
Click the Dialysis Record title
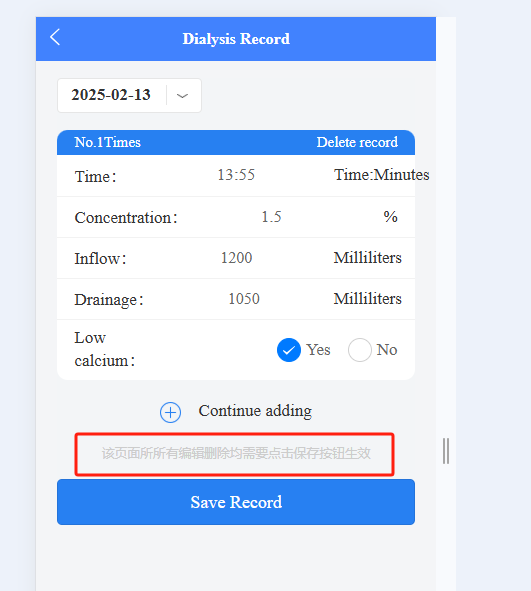[x=236, y=39]
